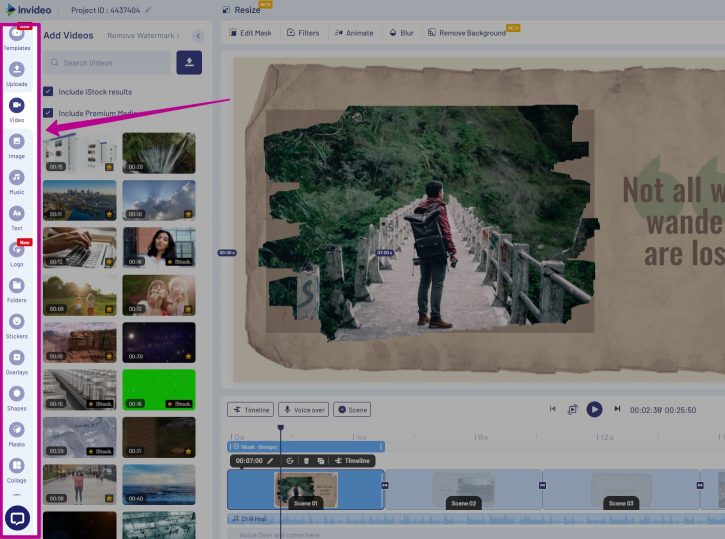Open Animate in toolbar
Viewport: 725px width, 539px height.
(x=354, y=33)
